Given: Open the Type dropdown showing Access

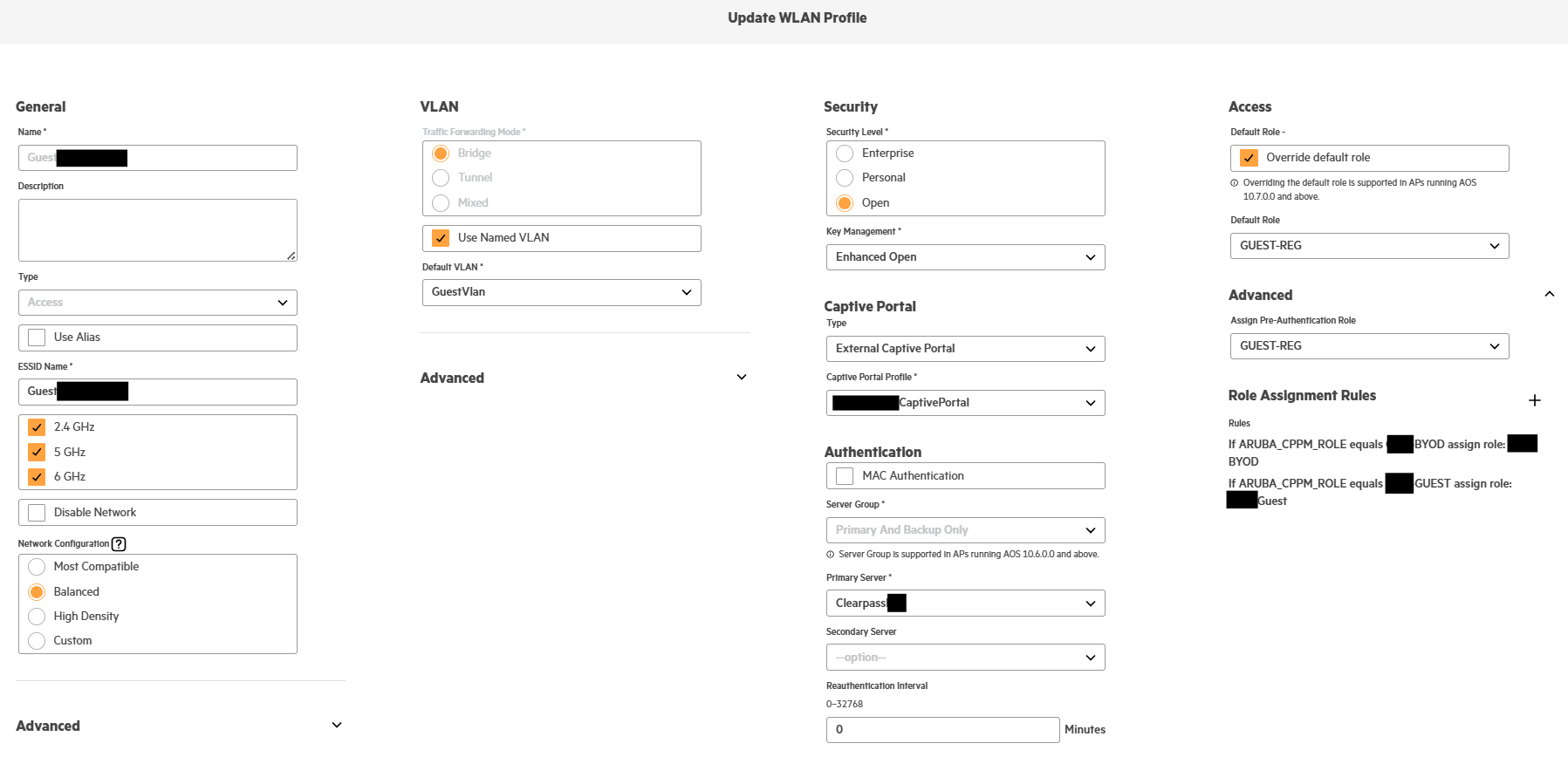Looking at the screenshot, I should [x=158, y=303].
